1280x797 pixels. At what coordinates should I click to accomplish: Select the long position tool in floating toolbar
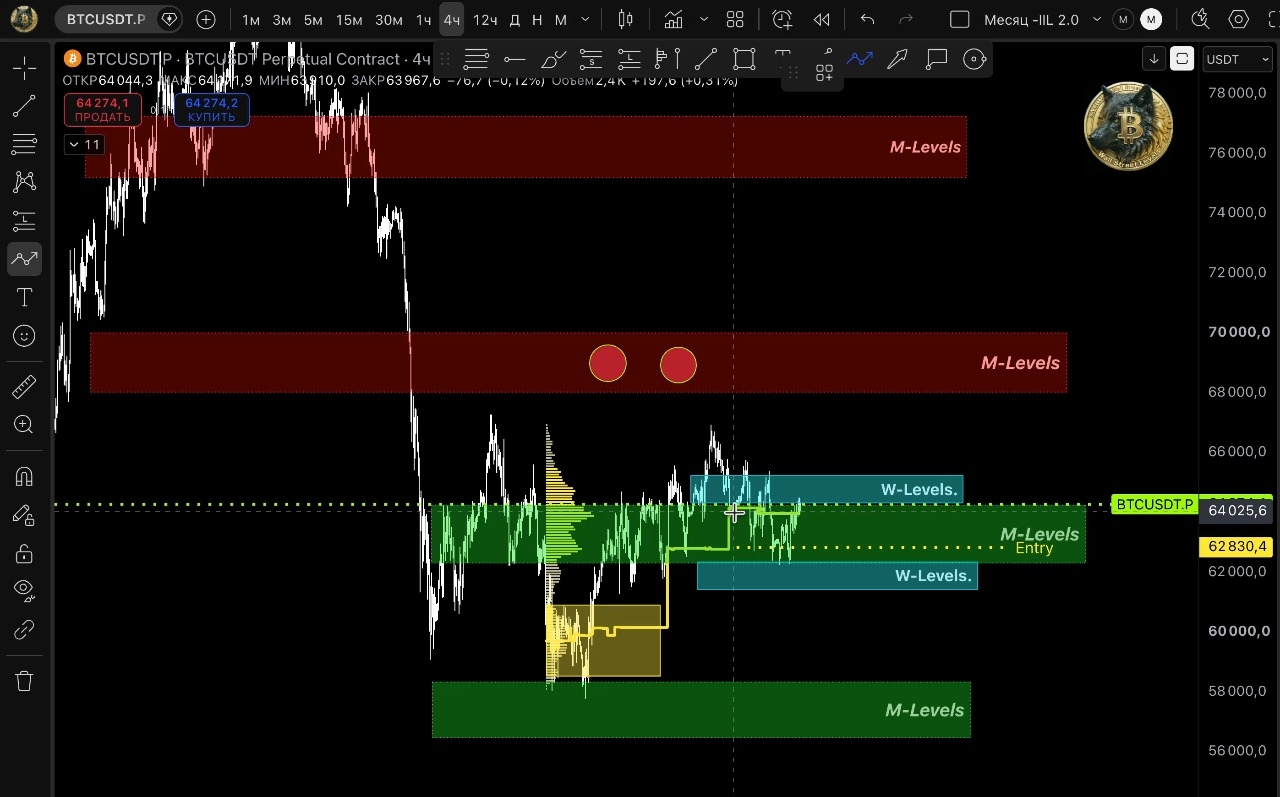[629, 60]
